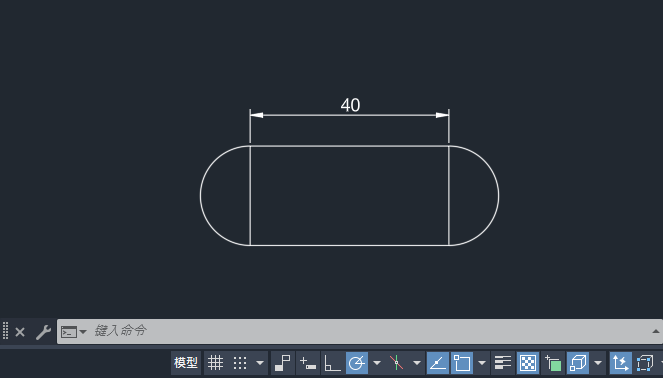Open snap mode settings dropdown arrow
The width and height of the screenshot is (663, 378).
point(260,363)
